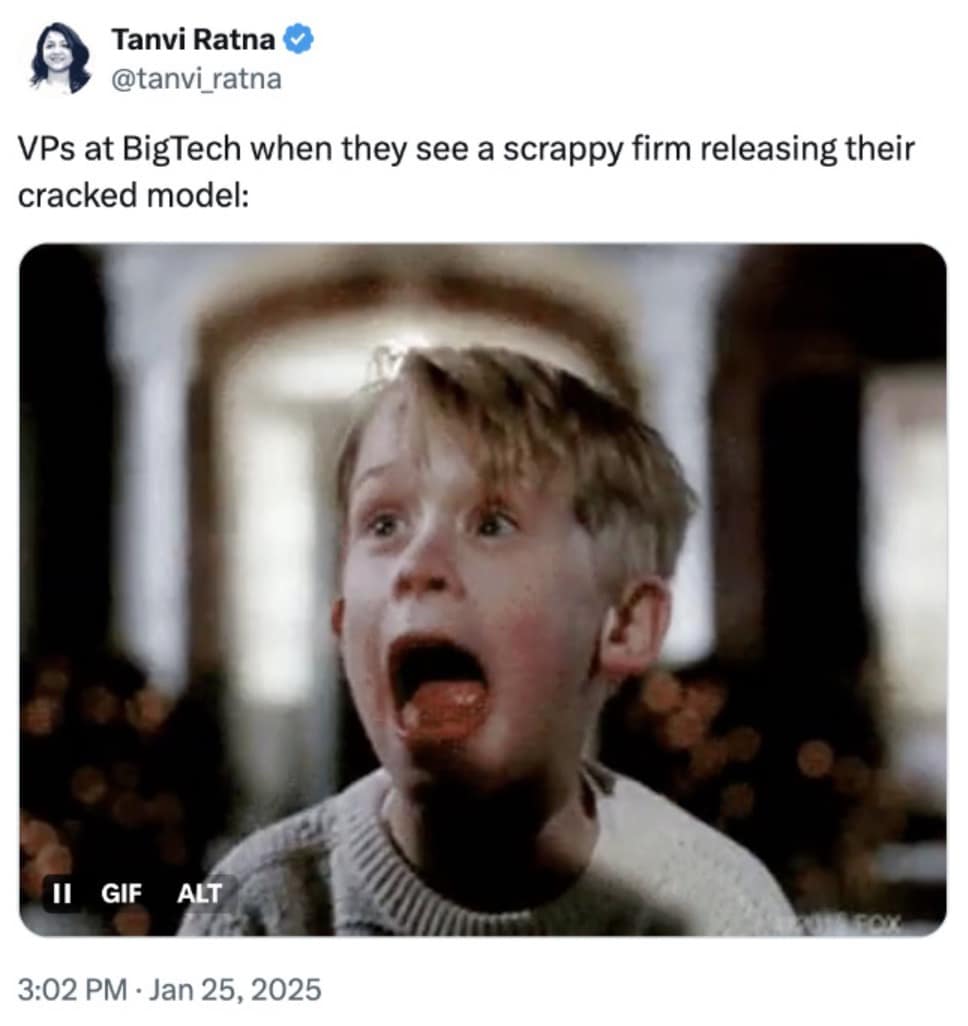Open the Home Alone GIF media
The image size is (968, 1026).
coord(483,590)
